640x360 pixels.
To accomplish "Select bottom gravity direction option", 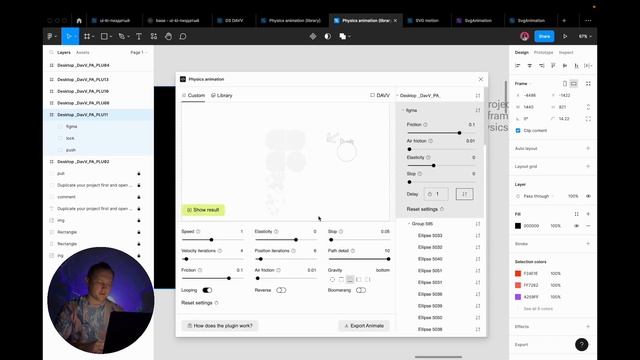I will 350,280.
